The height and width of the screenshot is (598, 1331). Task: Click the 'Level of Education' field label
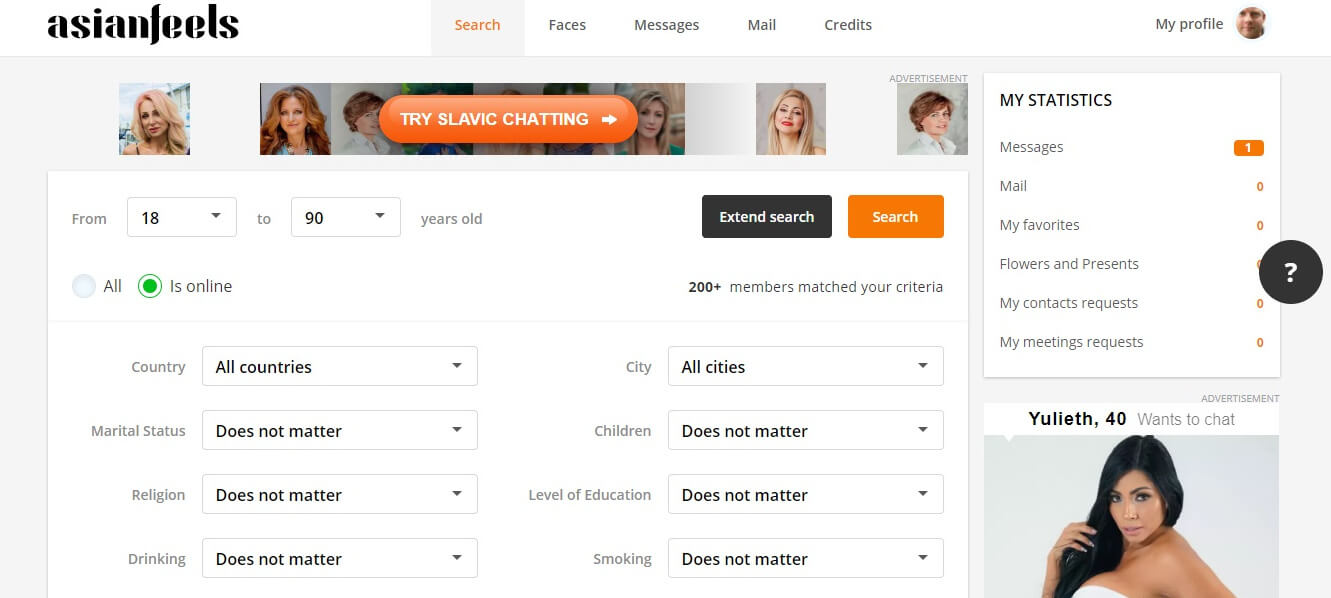pos(589,495)
